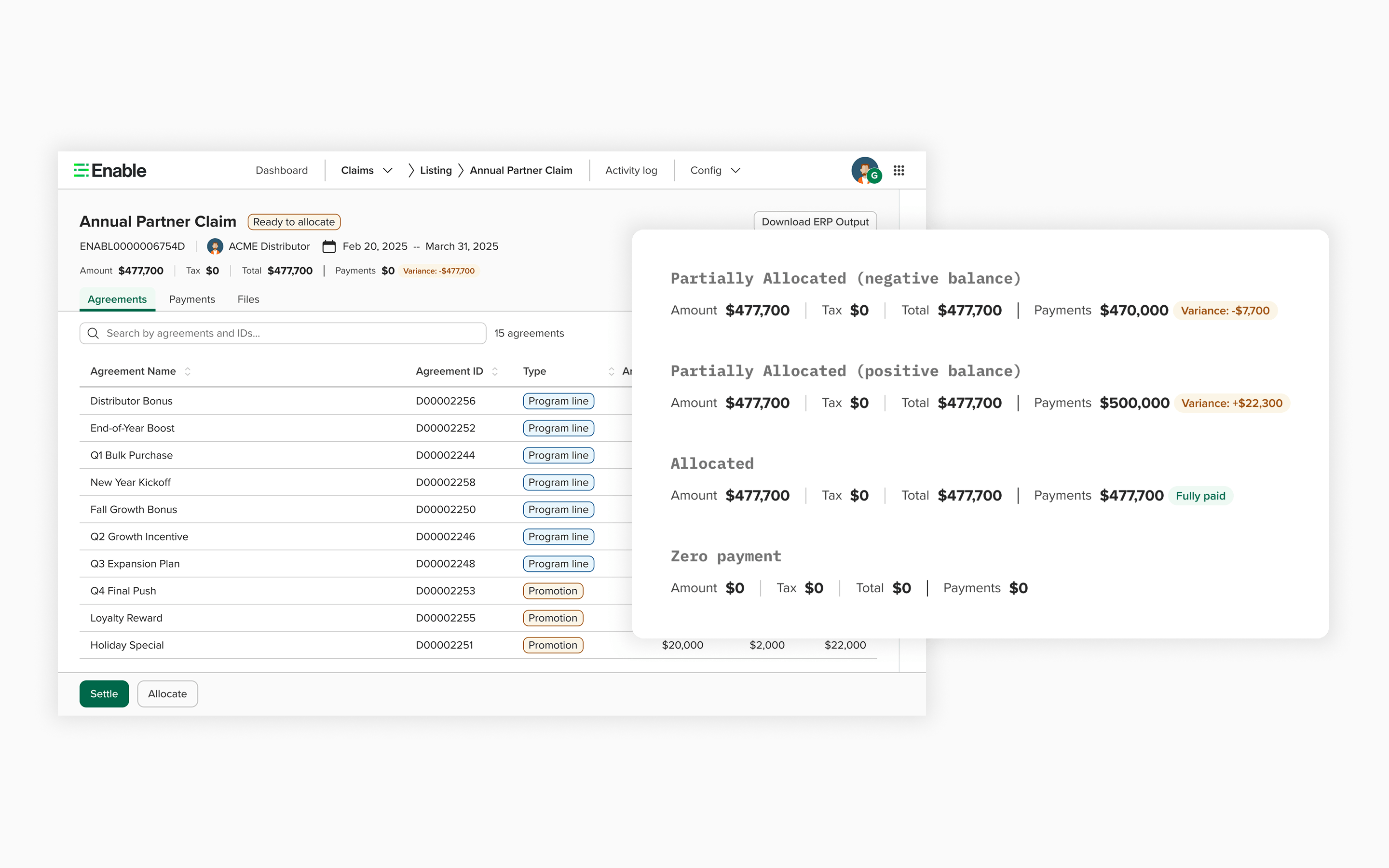1389x868 pixels.
Task: Switch to the Agreements tab
Action: [x=117, y=299]
